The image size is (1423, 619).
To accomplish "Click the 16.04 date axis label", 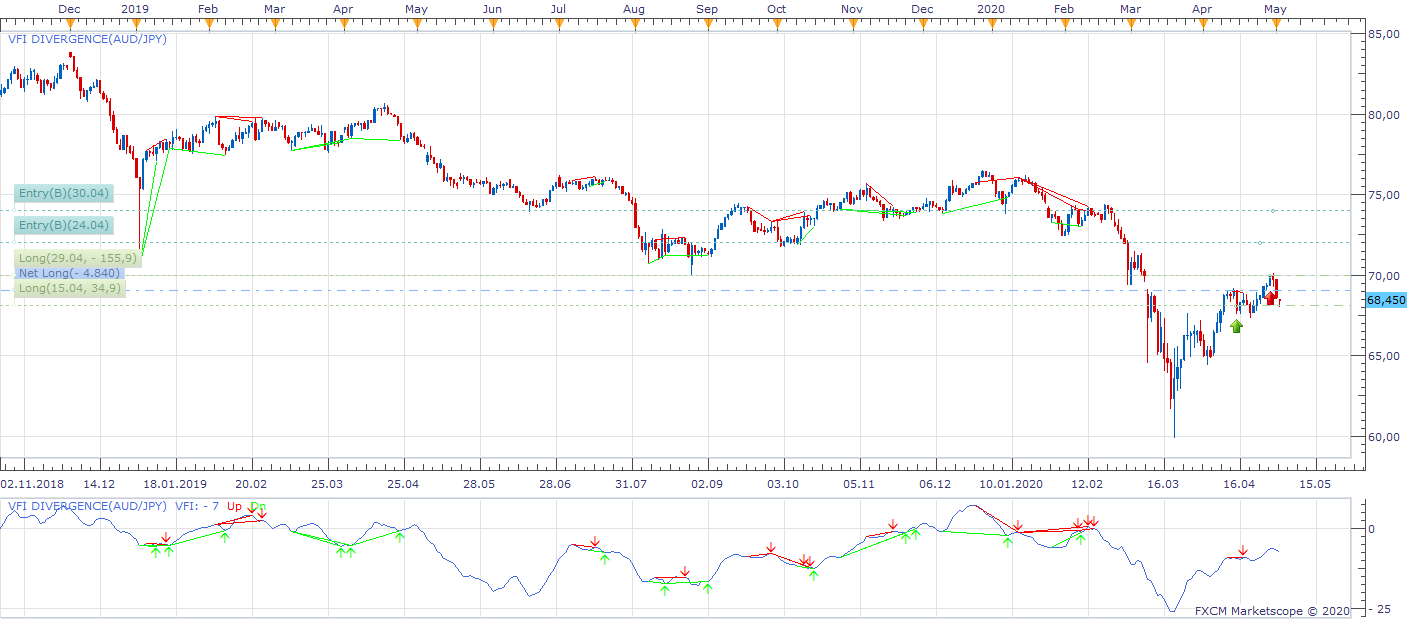I will (1239, 484).
